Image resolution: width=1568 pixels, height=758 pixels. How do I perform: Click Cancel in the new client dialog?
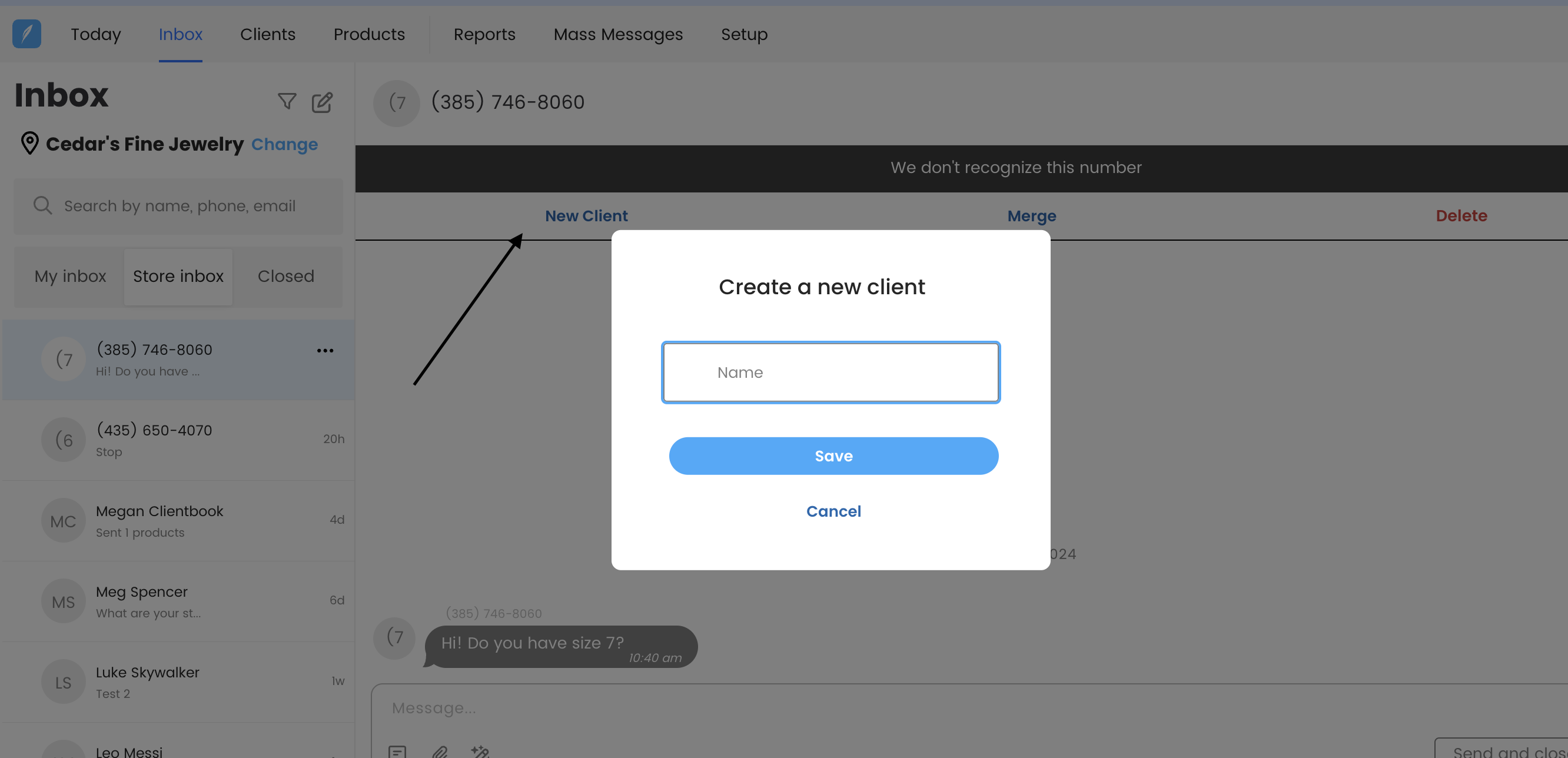click(x=833, y=511)
